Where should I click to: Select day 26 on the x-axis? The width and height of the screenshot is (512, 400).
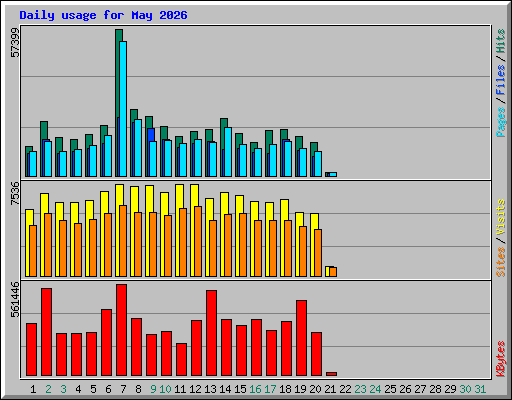(x=405, y=389)
